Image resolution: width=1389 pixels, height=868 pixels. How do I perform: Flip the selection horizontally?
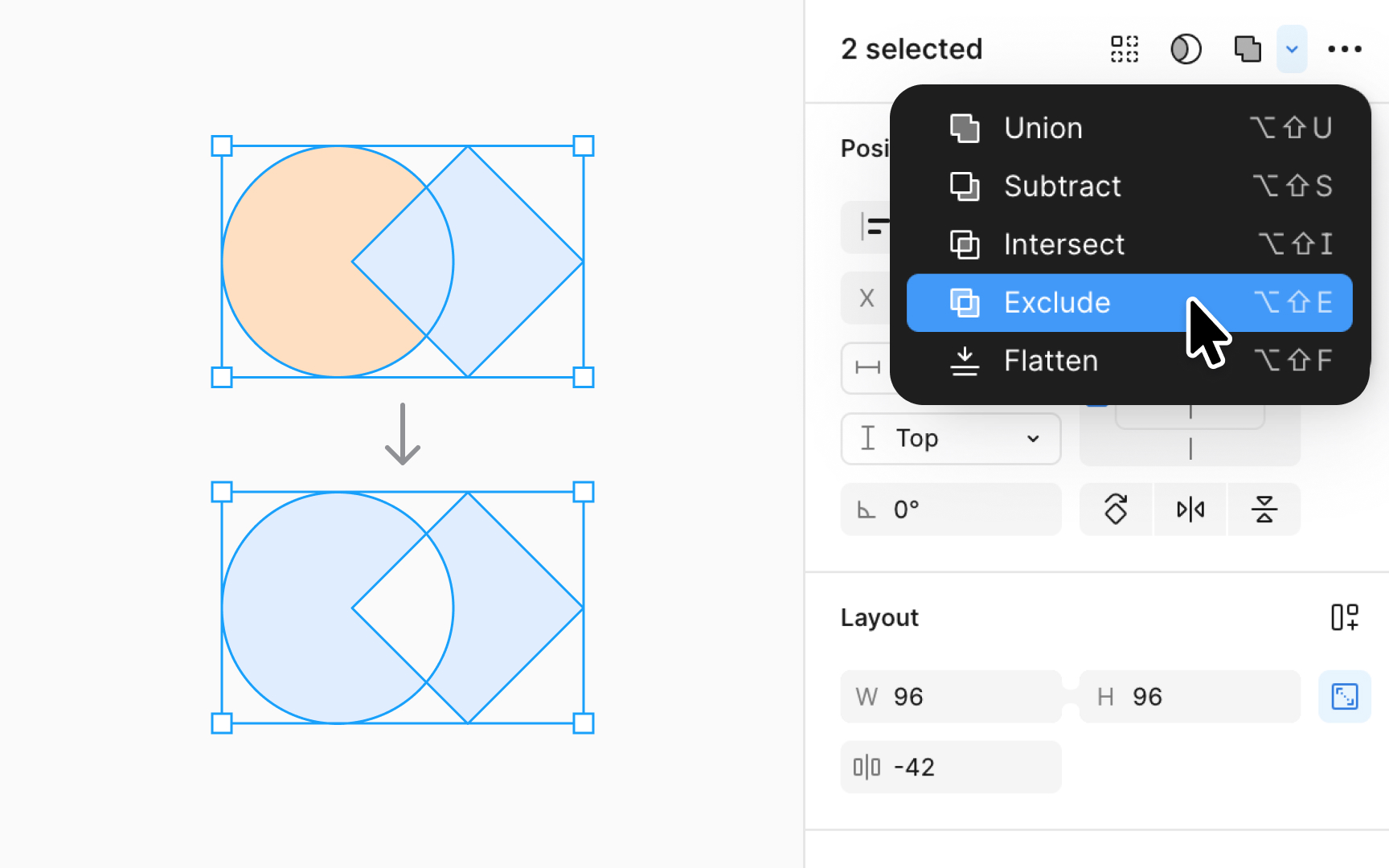(x=1190, y=509)
